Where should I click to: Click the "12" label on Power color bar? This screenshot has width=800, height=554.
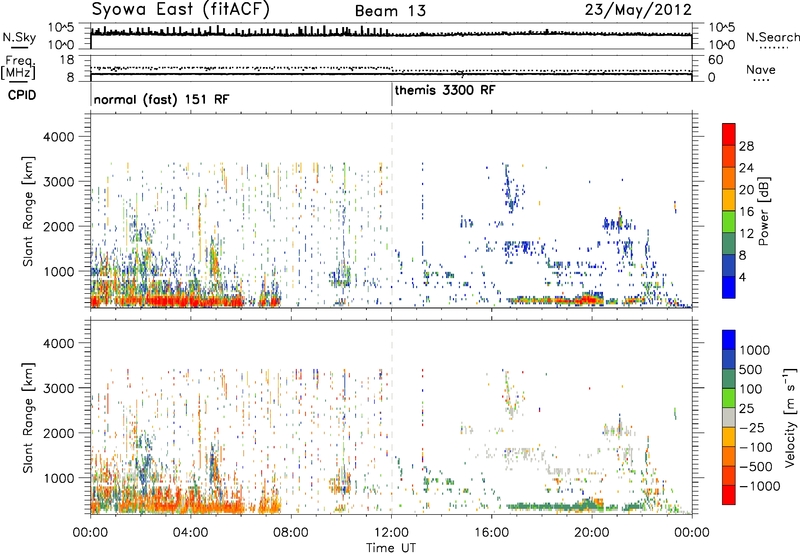click(x=746, y=234)
